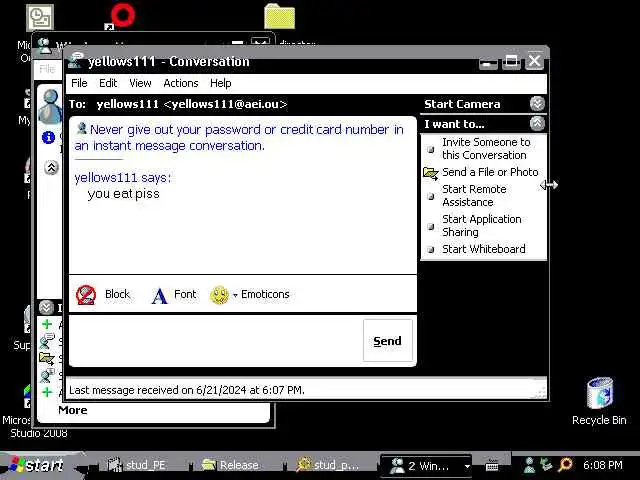Click the user avatar in Messenger main window
Image resolution: width=640 pixels, height=480 pixels.
(x=50, y=106)
